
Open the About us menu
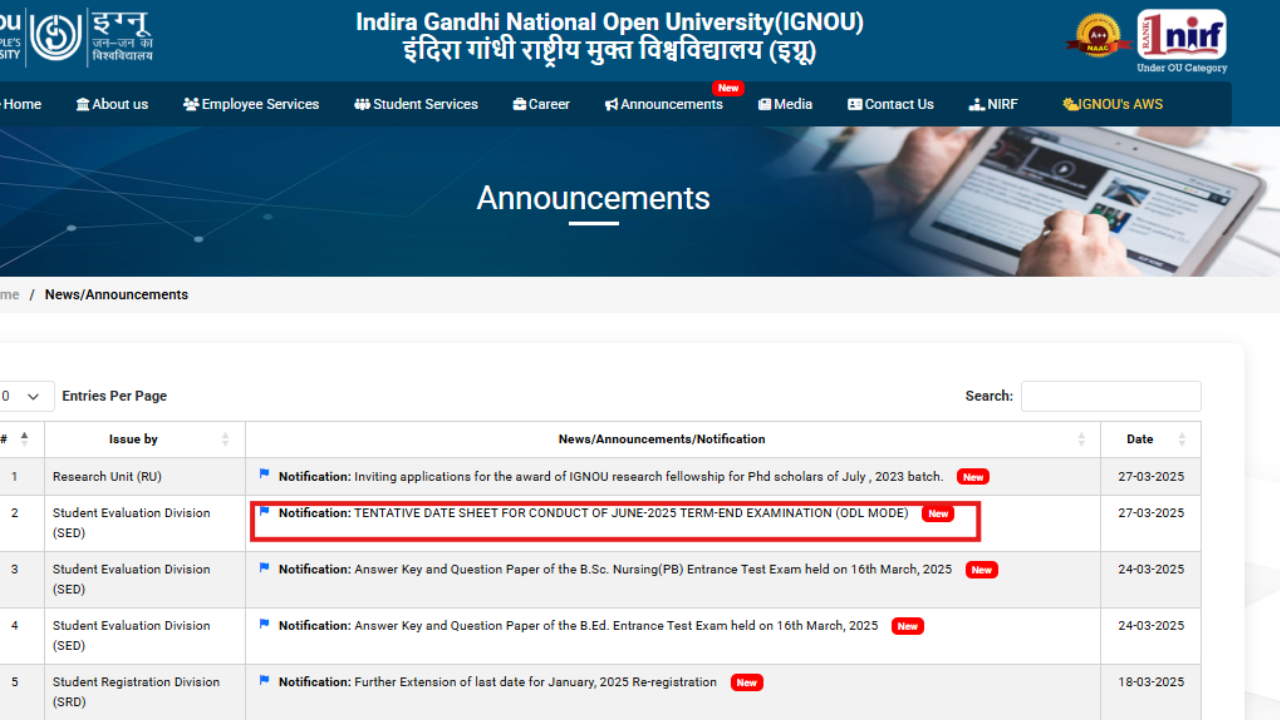click(x=112, y=104)
